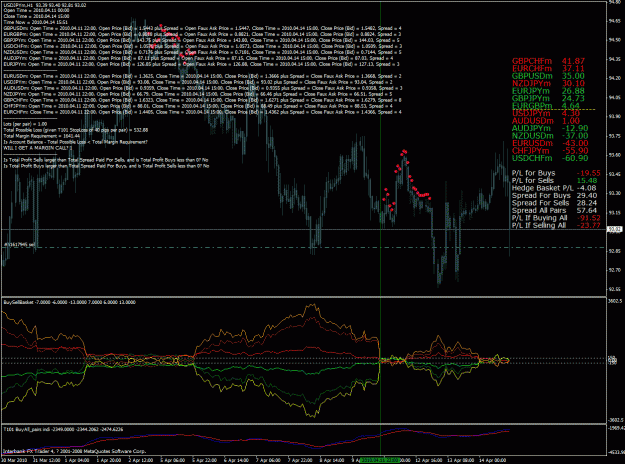Click the Spread All Pairs line
625x464 pixels.
[x=554, y=210]
